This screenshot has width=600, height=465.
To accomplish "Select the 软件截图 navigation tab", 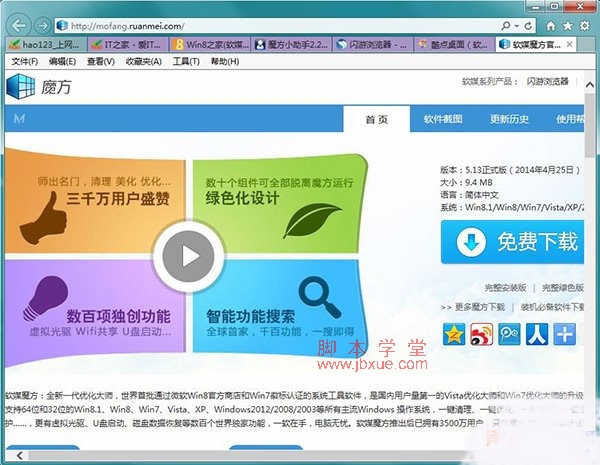I will pos(443,119).
